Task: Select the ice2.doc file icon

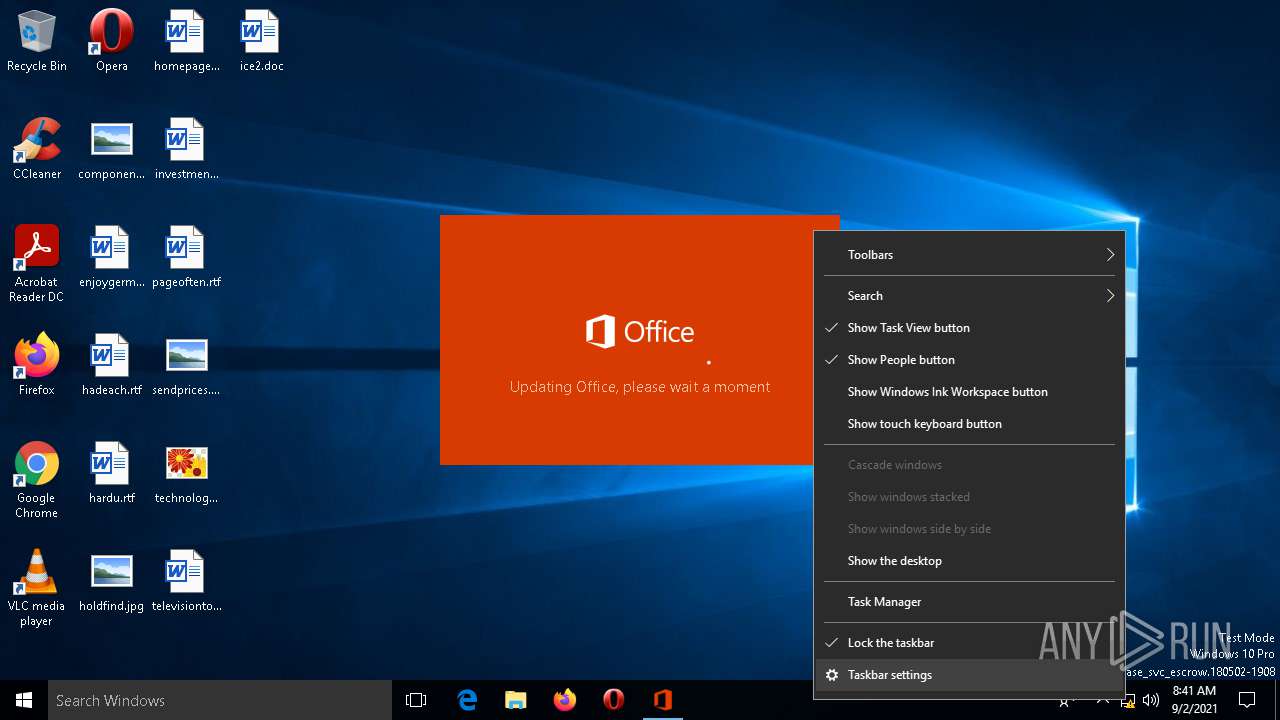Action: click(x=261, y=40)
